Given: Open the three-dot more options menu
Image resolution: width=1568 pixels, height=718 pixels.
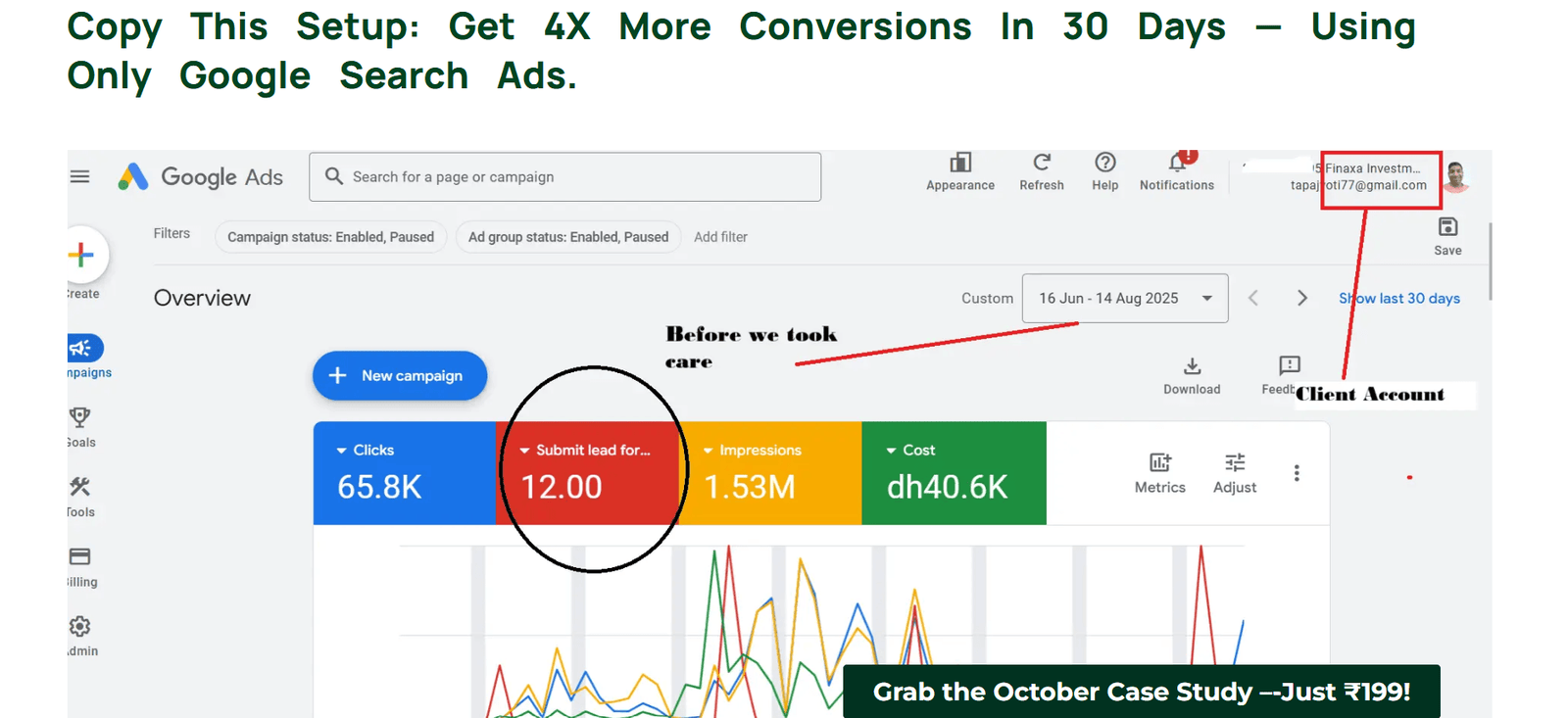Looking at the screenshot, I should pos(1297,473).
